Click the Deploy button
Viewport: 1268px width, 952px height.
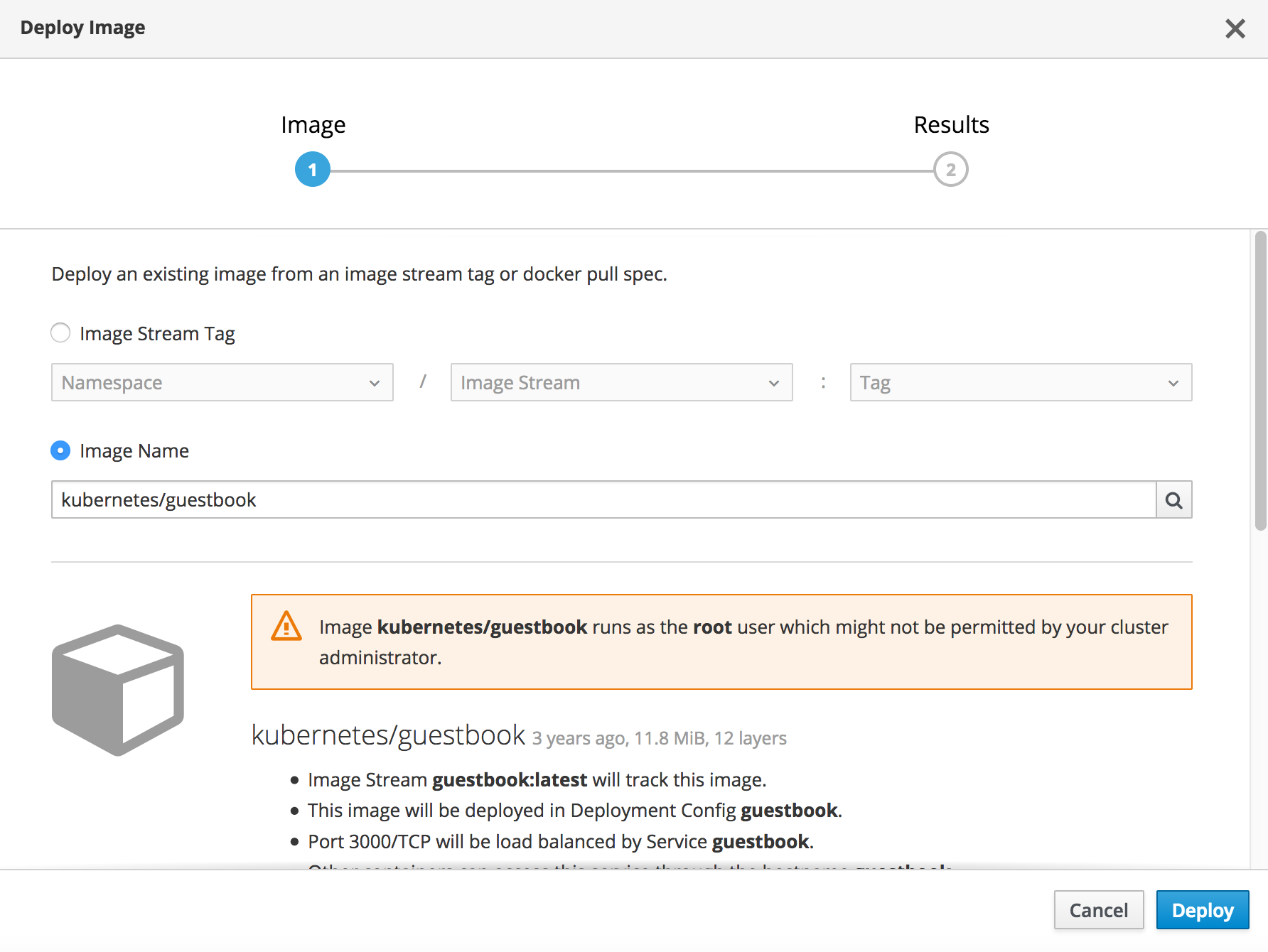click(1203, 910)
